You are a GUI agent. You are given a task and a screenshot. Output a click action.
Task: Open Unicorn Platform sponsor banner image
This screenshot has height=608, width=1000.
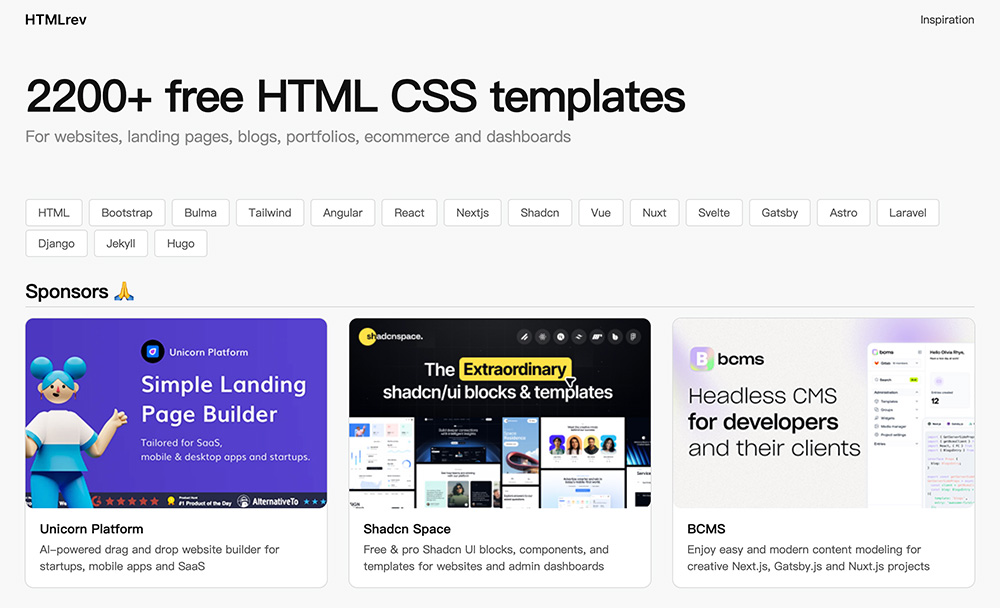coord(176,413)
